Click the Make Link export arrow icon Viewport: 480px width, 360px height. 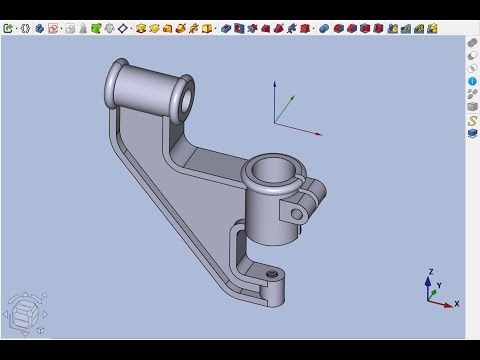8,29
